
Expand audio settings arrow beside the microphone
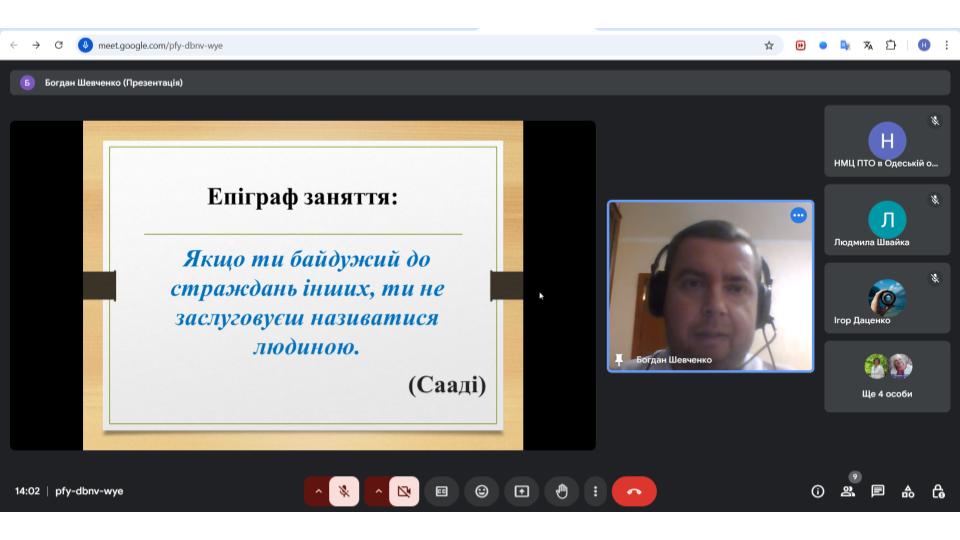tap(318, 491)
